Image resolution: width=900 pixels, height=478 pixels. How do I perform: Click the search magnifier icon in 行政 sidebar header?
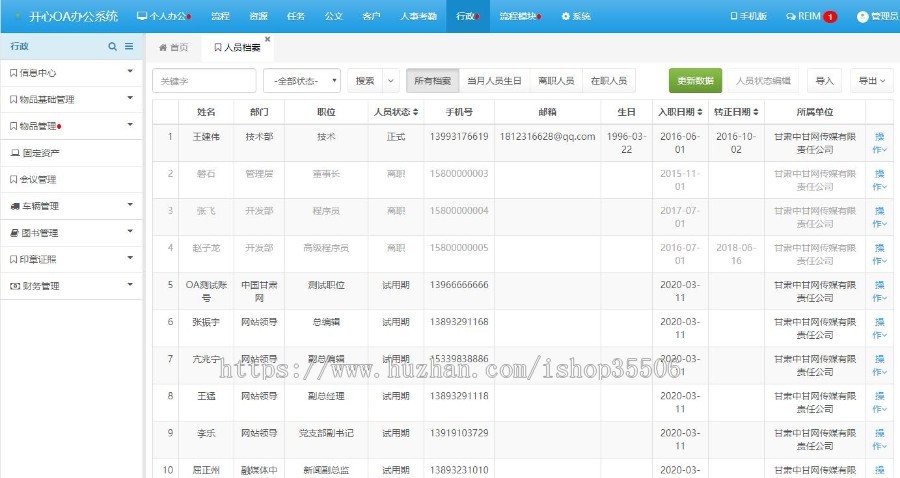point(112,46)
